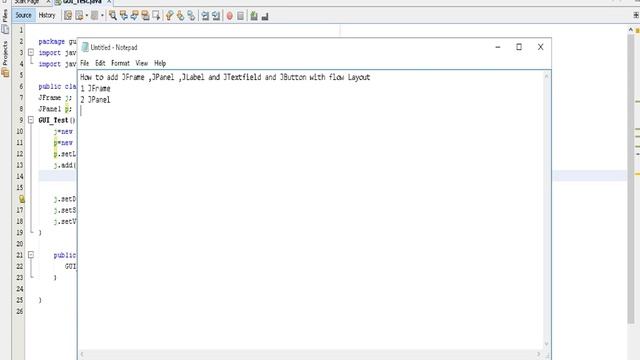
Task: Open Notepad Edit menu
Action: (x=100, y=63)
